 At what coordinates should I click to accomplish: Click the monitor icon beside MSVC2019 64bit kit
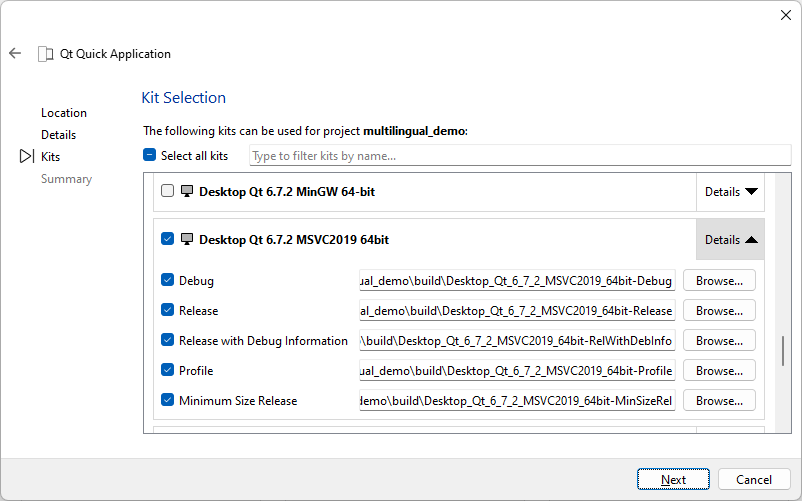(x=187, y=240)
